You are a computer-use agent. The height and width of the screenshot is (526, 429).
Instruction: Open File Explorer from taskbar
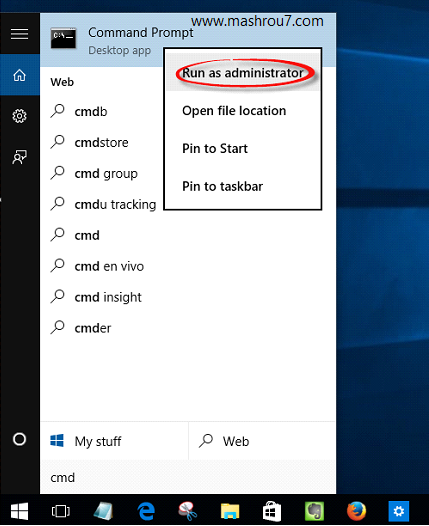point(230,511)
